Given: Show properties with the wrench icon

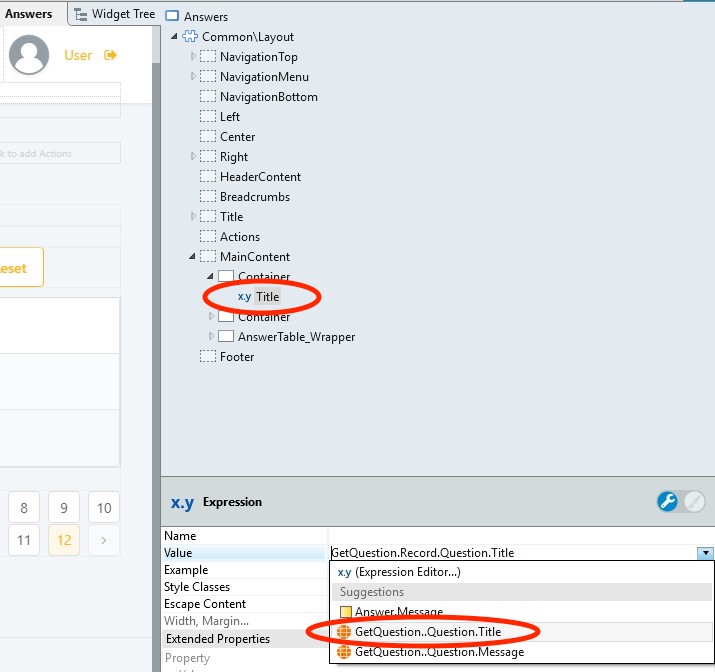Looking at the screenshot, I should [667, 501].
